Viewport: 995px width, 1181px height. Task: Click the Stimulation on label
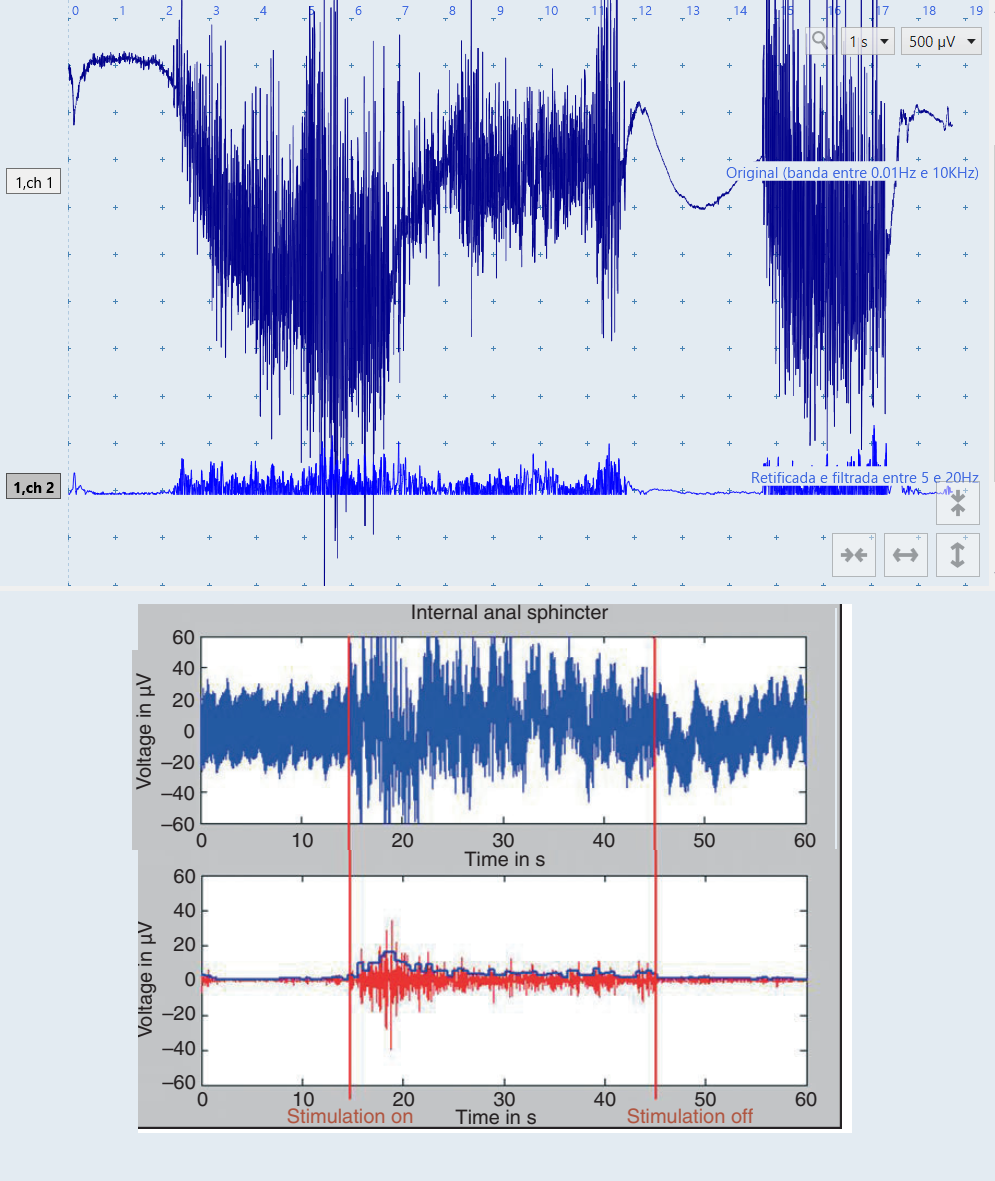(x=349, y=1116)
